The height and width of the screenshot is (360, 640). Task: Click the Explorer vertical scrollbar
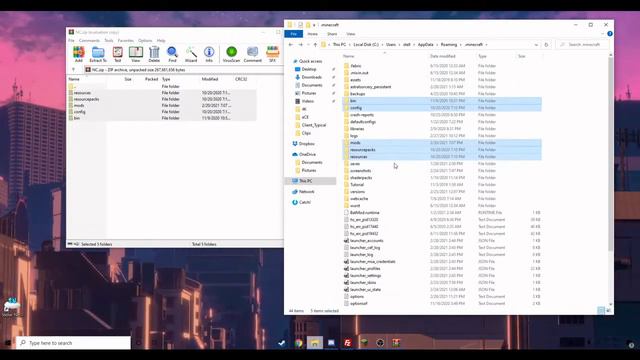point(611,153)
